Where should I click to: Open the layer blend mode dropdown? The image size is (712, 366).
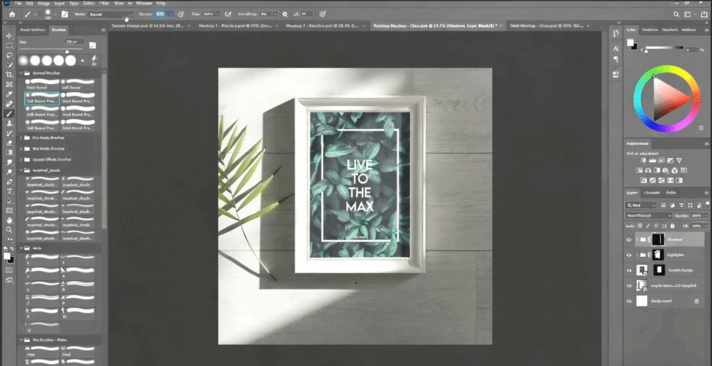tap(648, 216)
